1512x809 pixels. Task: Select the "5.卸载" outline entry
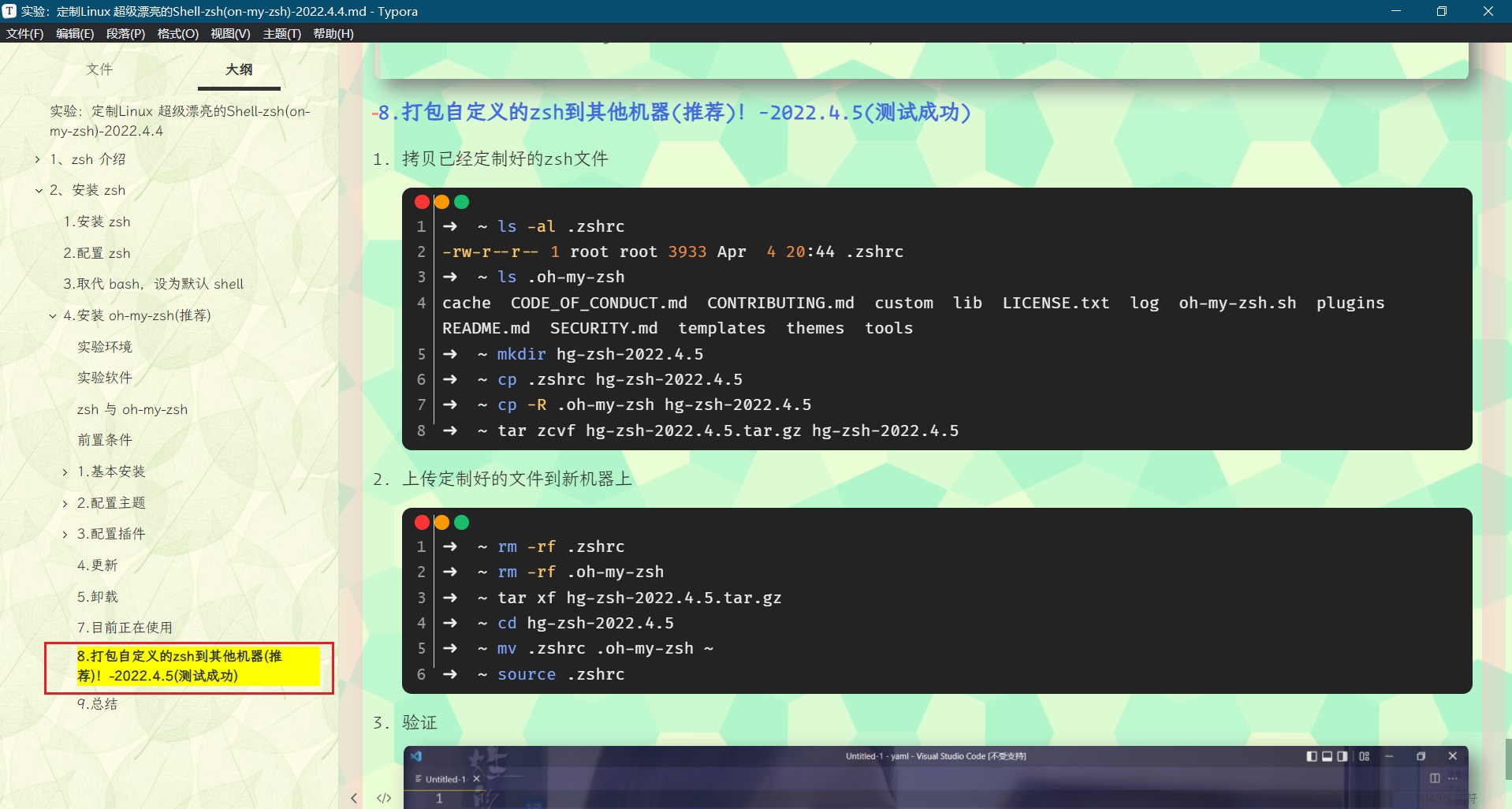[97, 597]
